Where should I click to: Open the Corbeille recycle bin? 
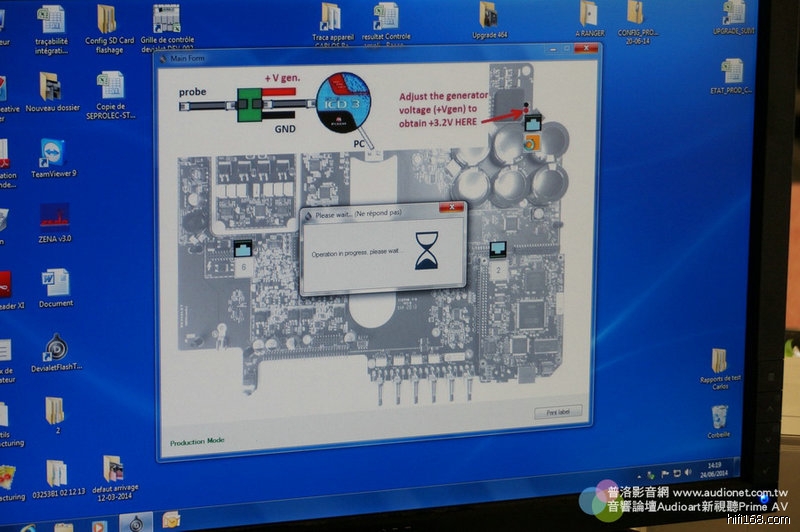[x=719, y=416]
